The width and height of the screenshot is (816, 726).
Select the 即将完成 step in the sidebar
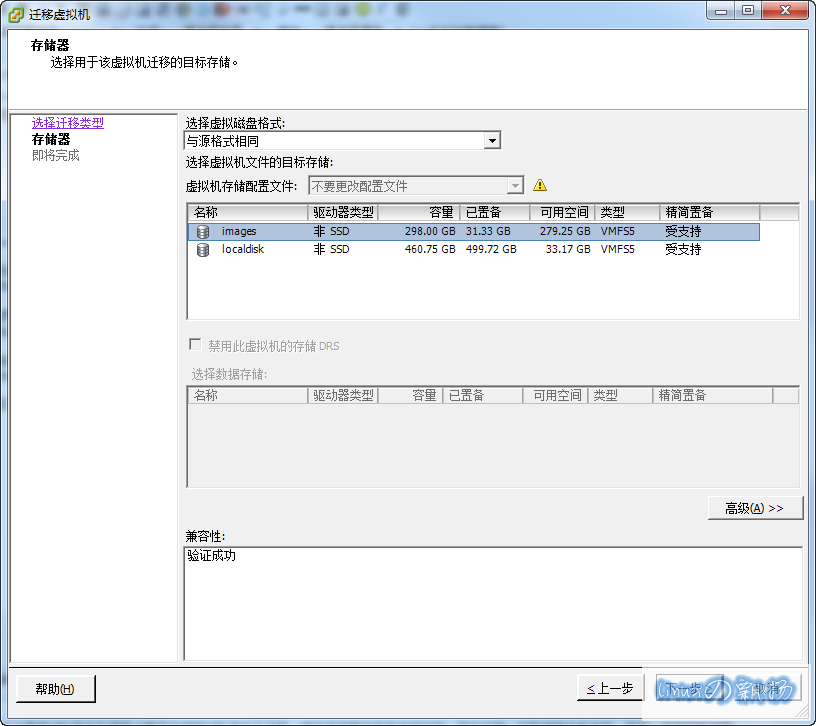coord(55,156)
